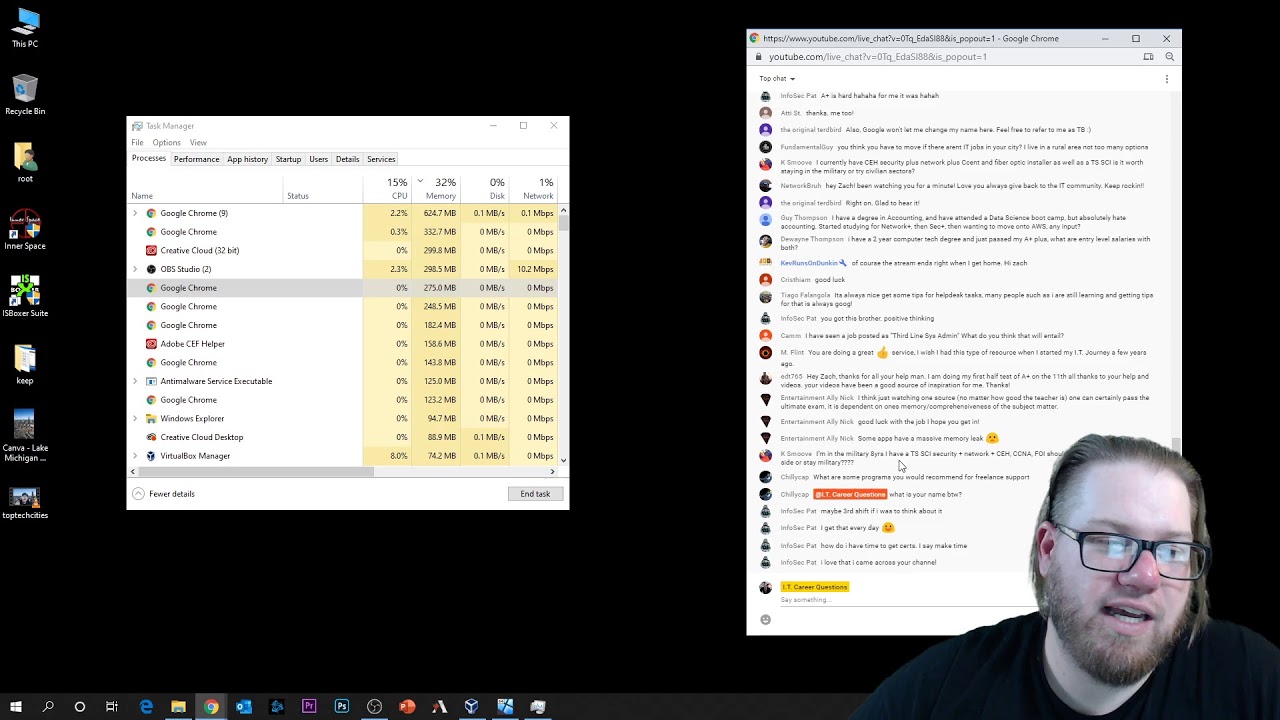Image resolution: width=1280 pixels, height=720 pixels.
Task: Sort processes by Disk column
Action: [x=484, y=188]
